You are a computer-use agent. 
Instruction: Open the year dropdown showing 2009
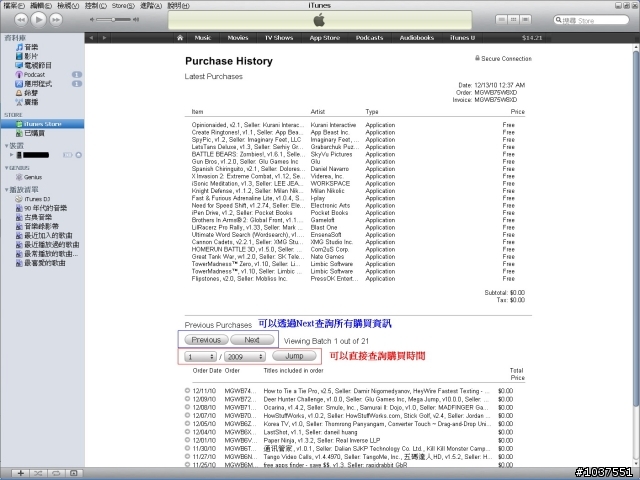click(x=244, y=357)
